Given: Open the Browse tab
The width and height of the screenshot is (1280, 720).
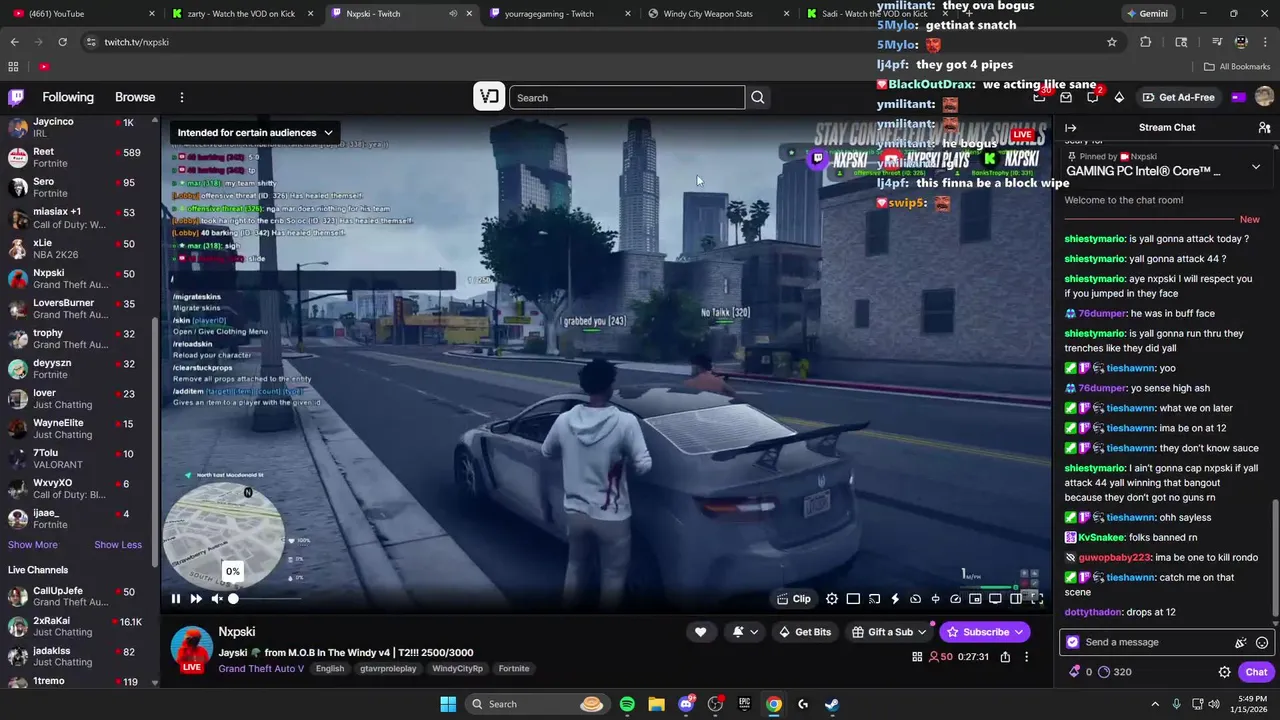Looking at the screenshot, I should point(135,97).
